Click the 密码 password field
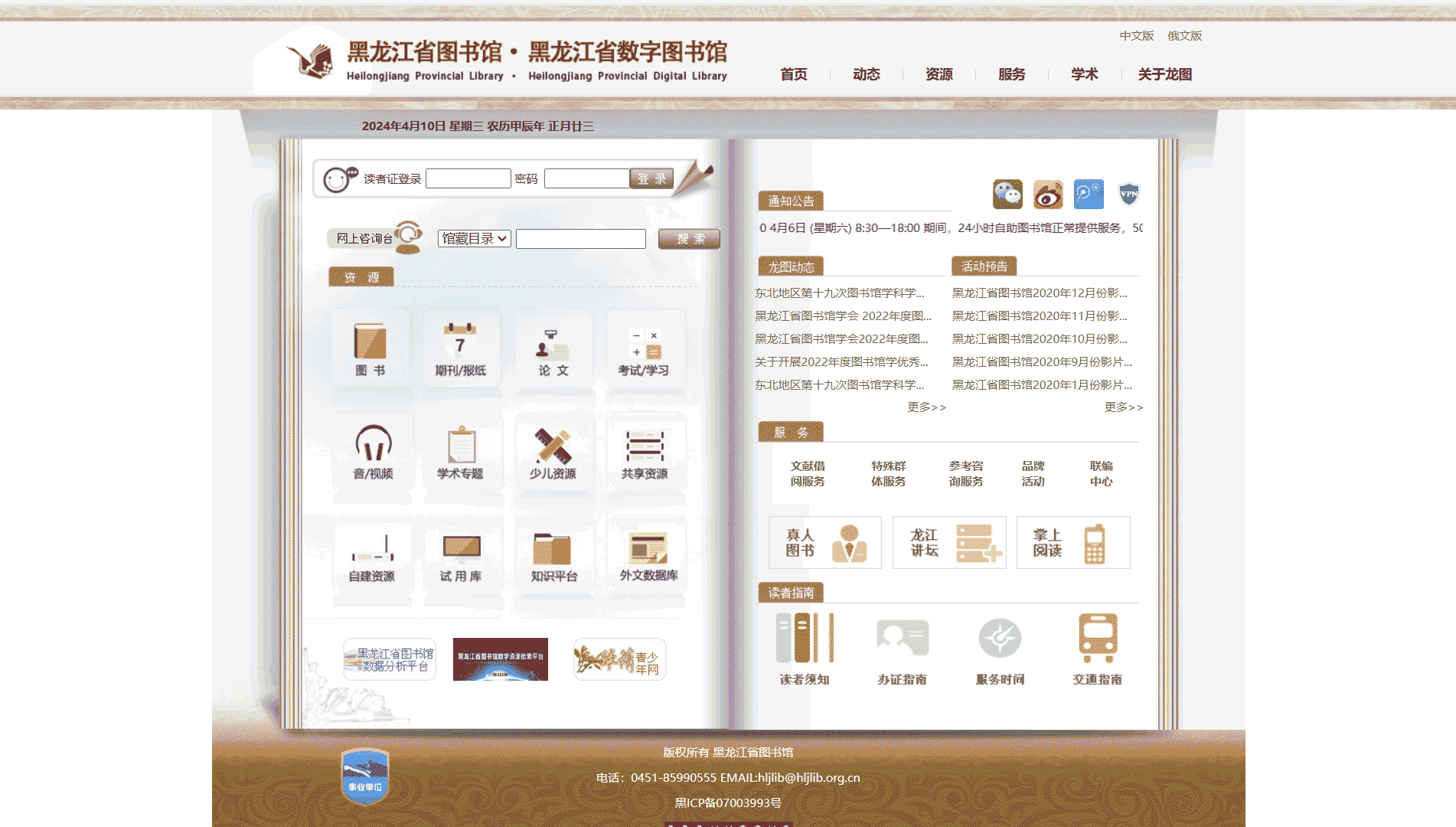This screenshot has width=1456, height=827. point(587,178)
